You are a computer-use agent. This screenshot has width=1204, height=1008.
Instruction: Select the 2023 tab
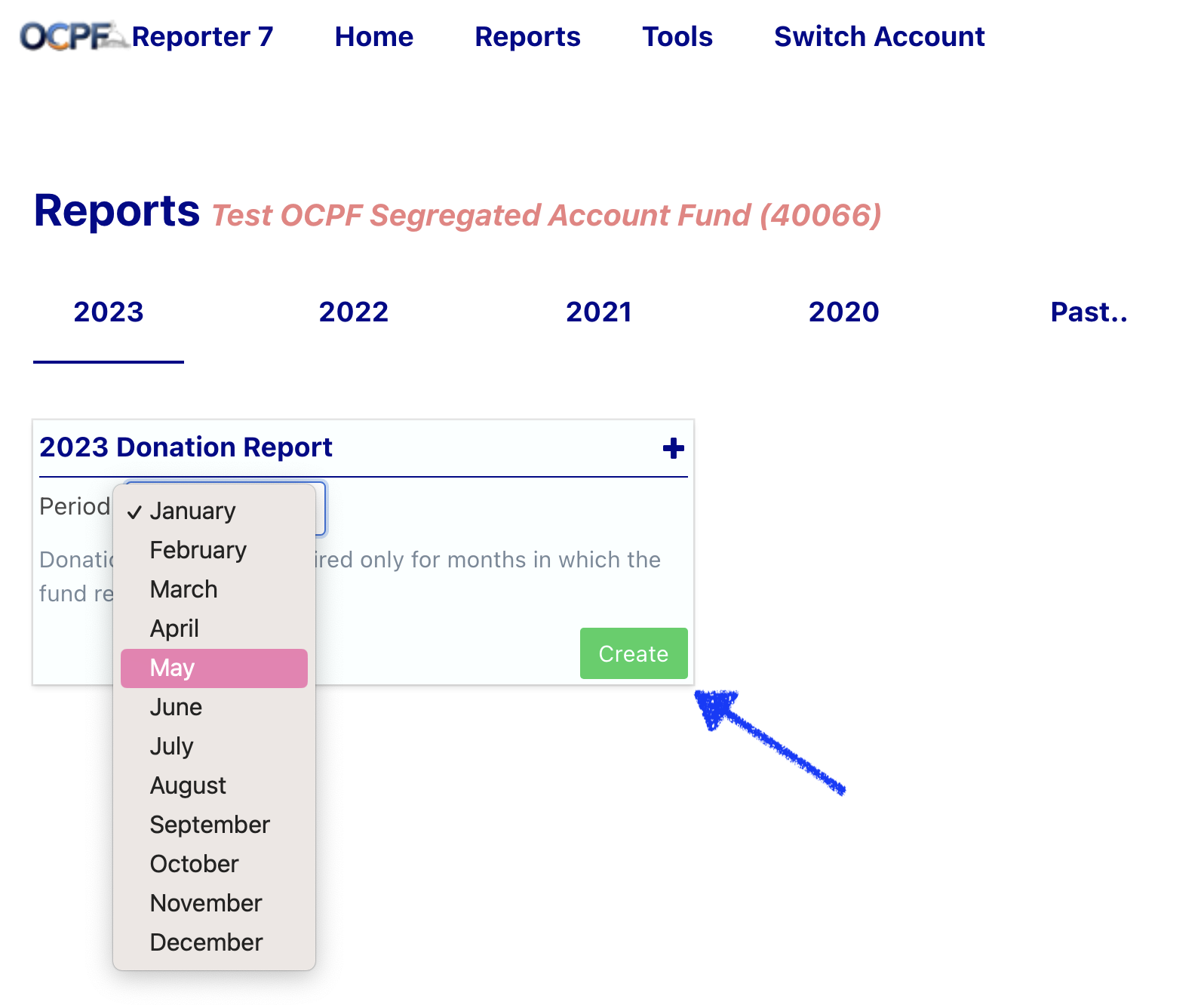coord(108,311)
